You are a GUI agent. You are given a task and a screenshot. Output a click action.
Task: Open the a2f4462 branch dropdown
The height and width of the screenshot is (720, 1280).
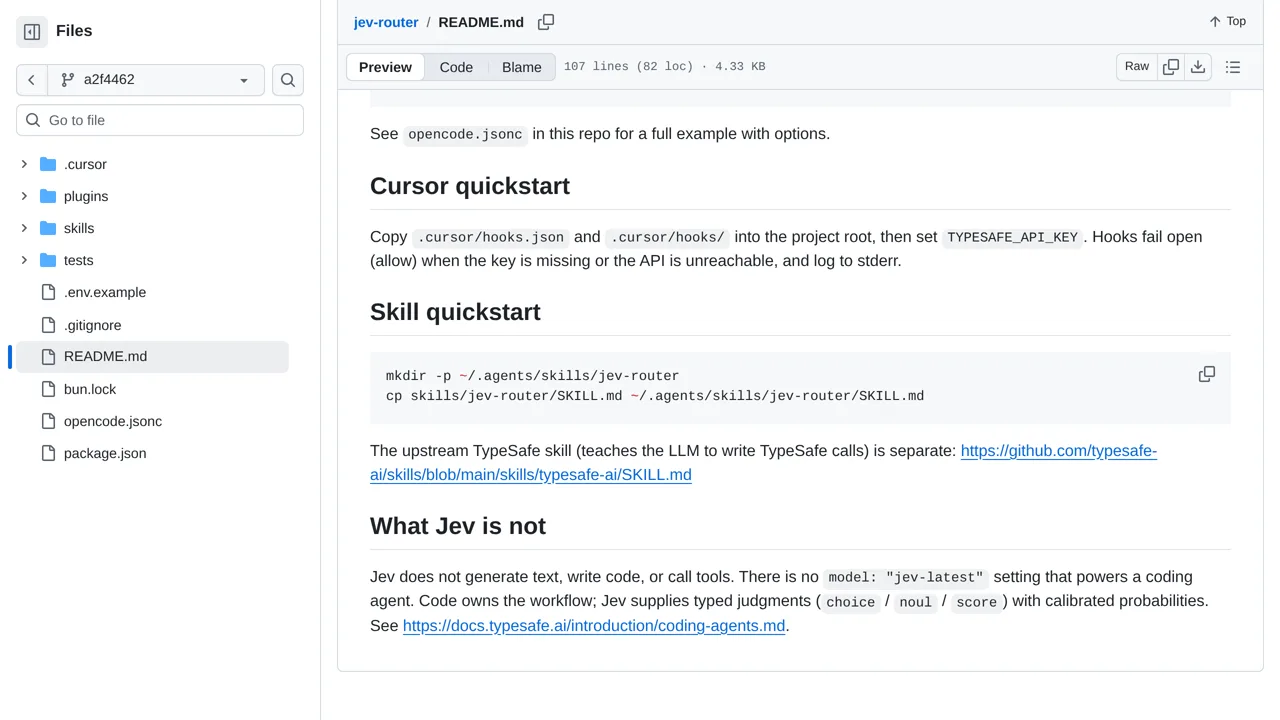[x=156, y=80]
